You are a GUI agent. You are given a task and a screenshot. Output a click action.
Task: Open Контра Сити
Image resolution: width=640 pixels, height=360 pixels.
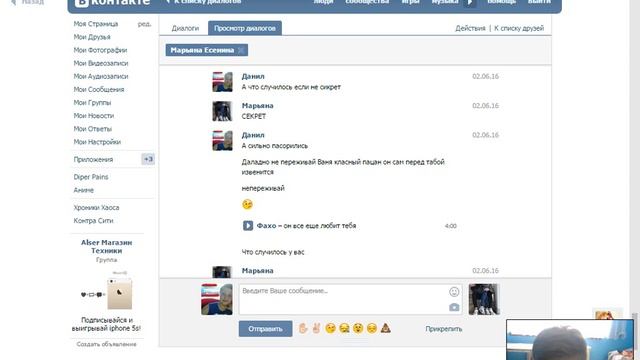point(93,220)
